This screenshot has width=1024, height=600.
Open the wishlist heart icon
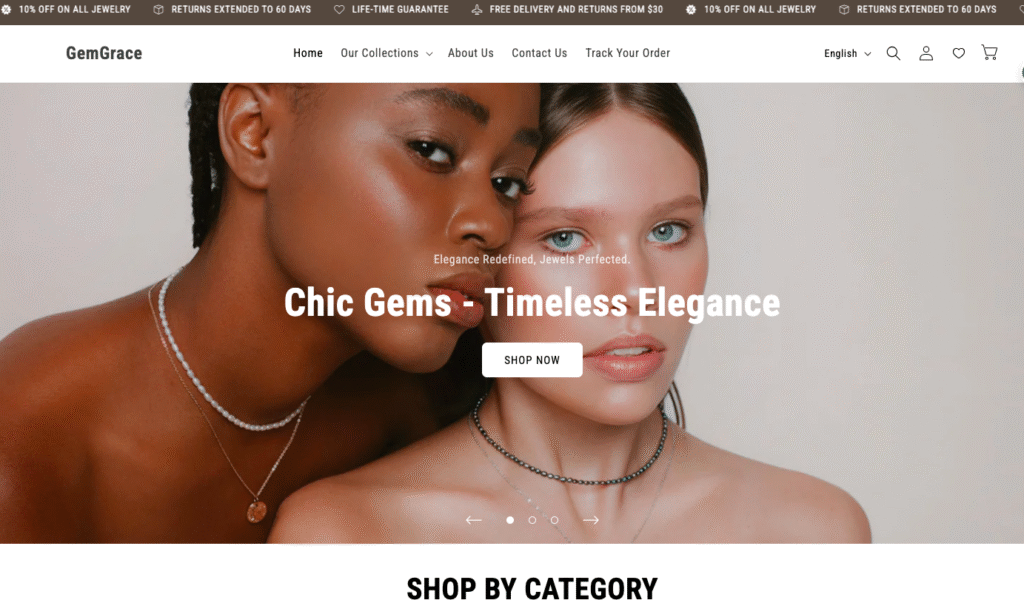pyautogui.click(x=958, y=54)
